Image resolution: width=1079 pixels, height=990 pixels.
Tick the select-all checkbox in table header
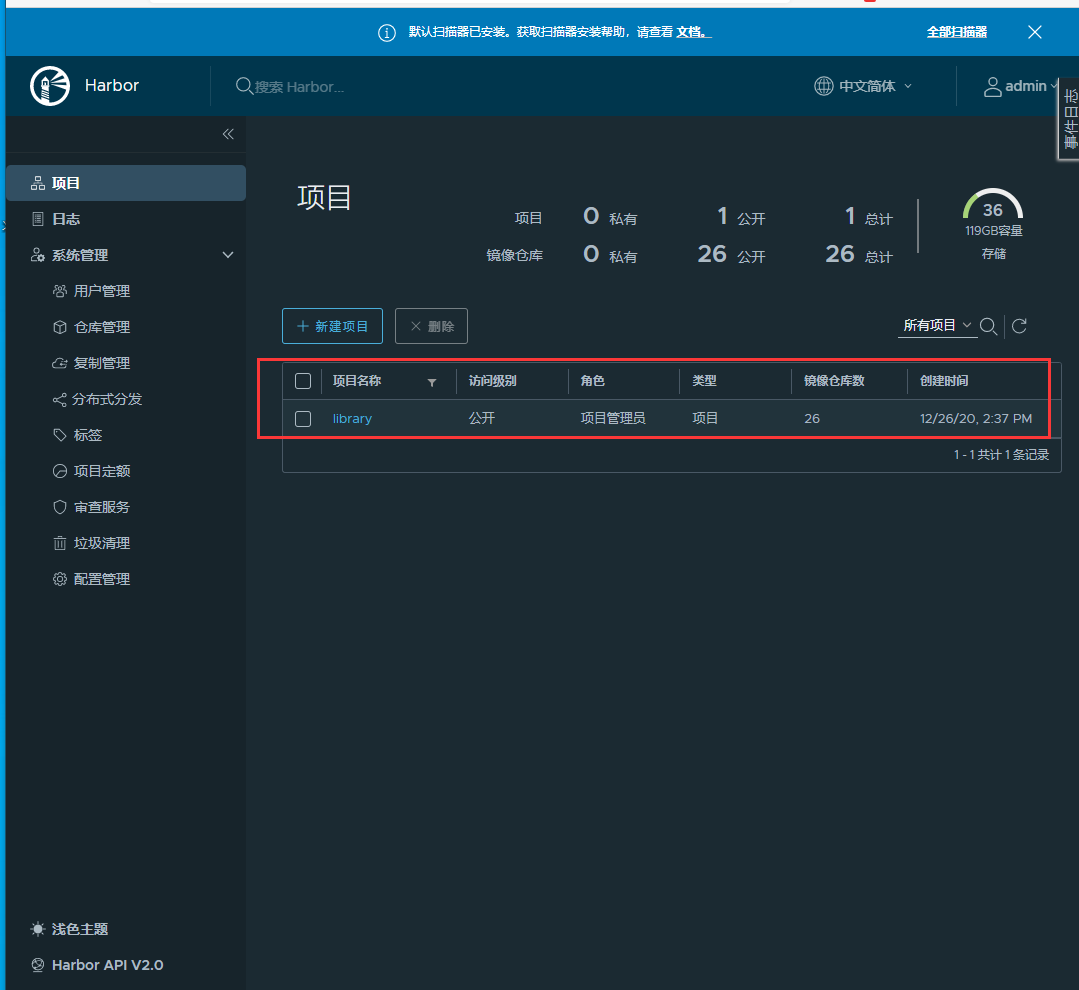pyautogui.click(x=303, y=381)
